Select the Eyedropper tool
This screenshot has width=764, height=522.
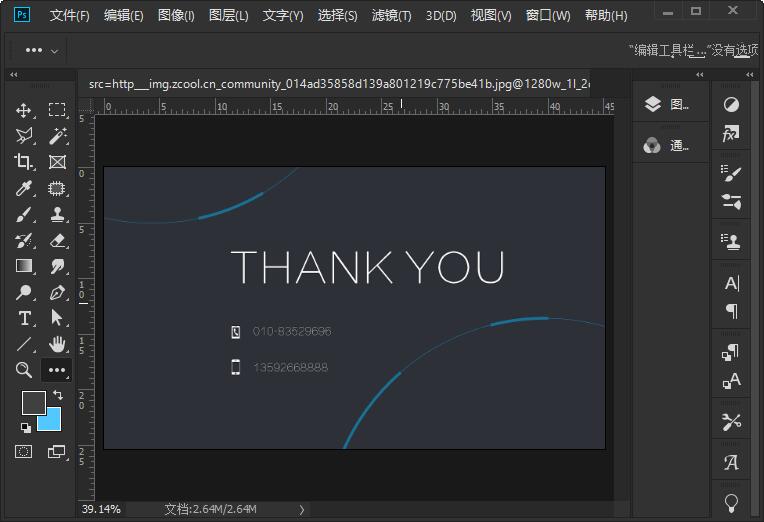click(x=23, y=188)
